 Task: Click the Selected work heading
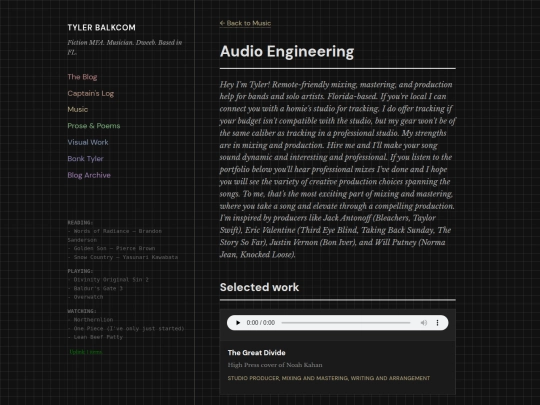[x=259, y=287]
